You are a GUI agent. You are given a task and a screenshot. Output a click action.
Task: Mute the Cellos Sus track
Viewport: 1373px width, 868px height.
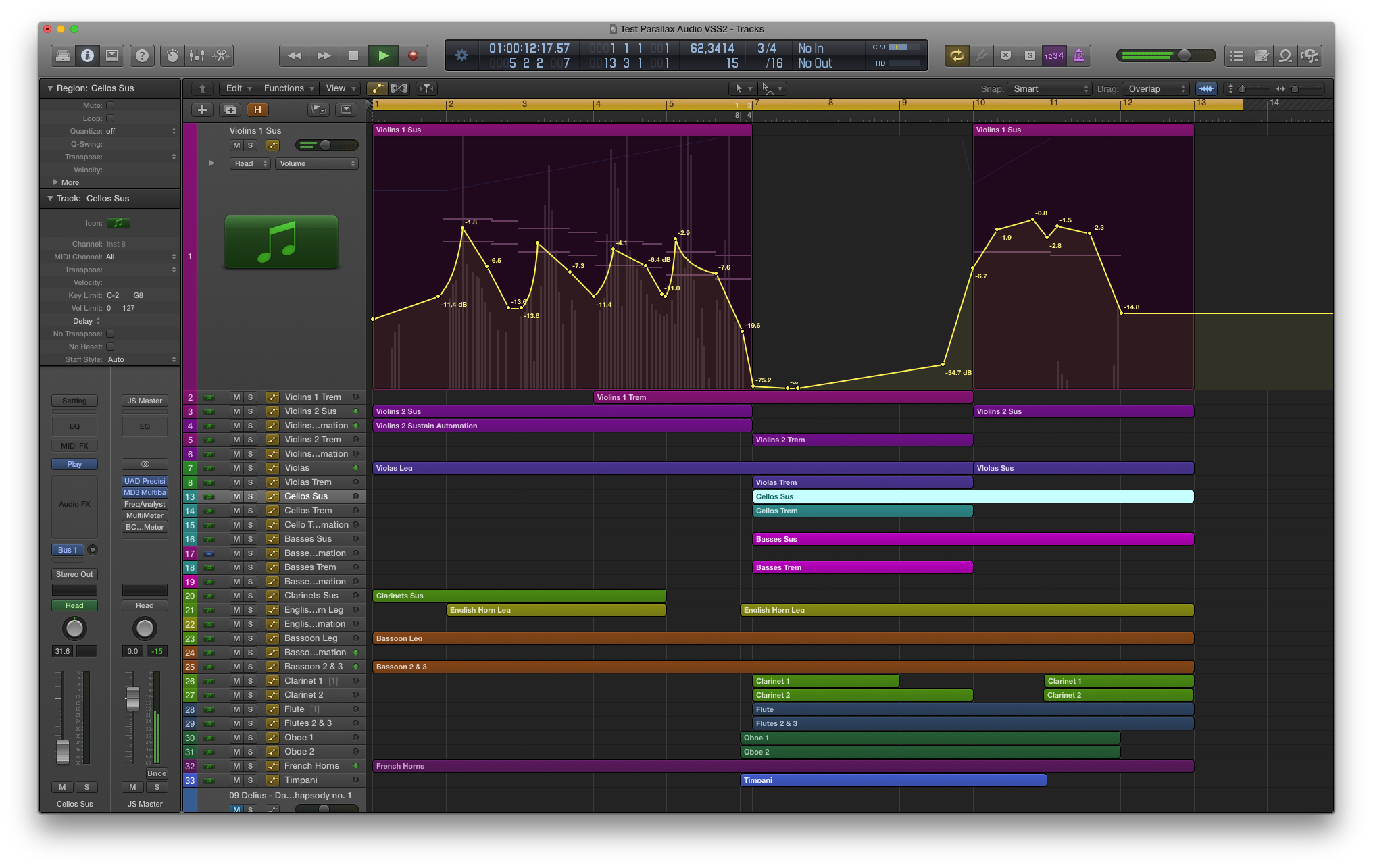coord(236,496)
